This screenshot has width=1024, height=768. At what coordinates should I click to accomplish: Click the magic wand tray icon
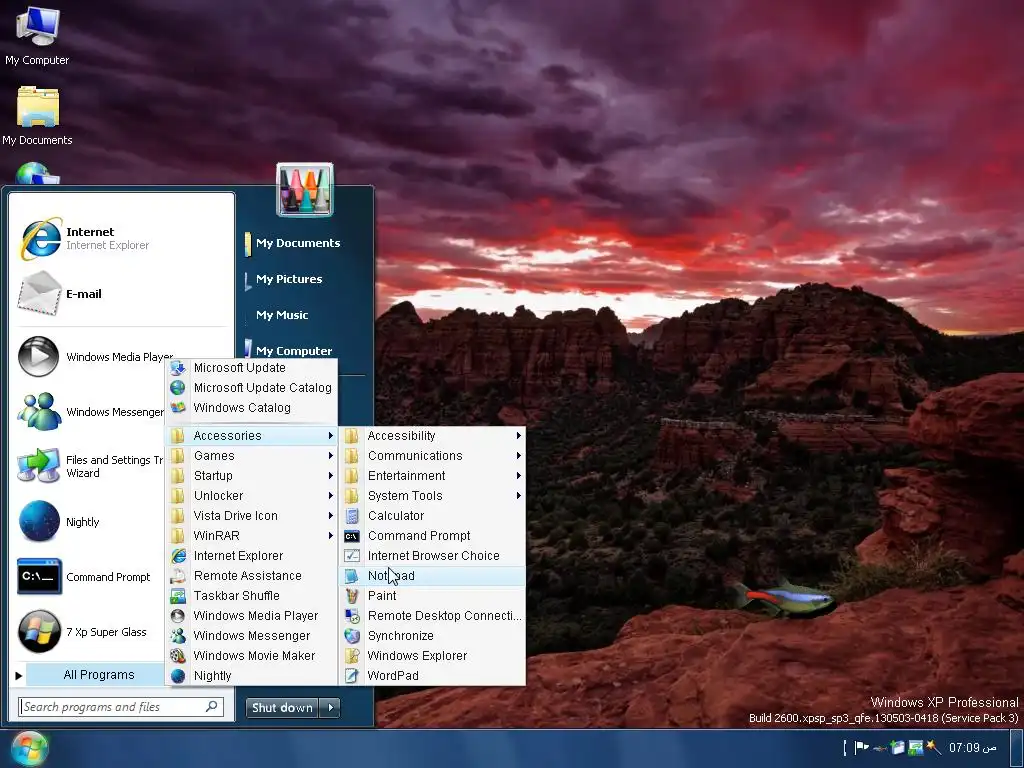click(934, 747)
